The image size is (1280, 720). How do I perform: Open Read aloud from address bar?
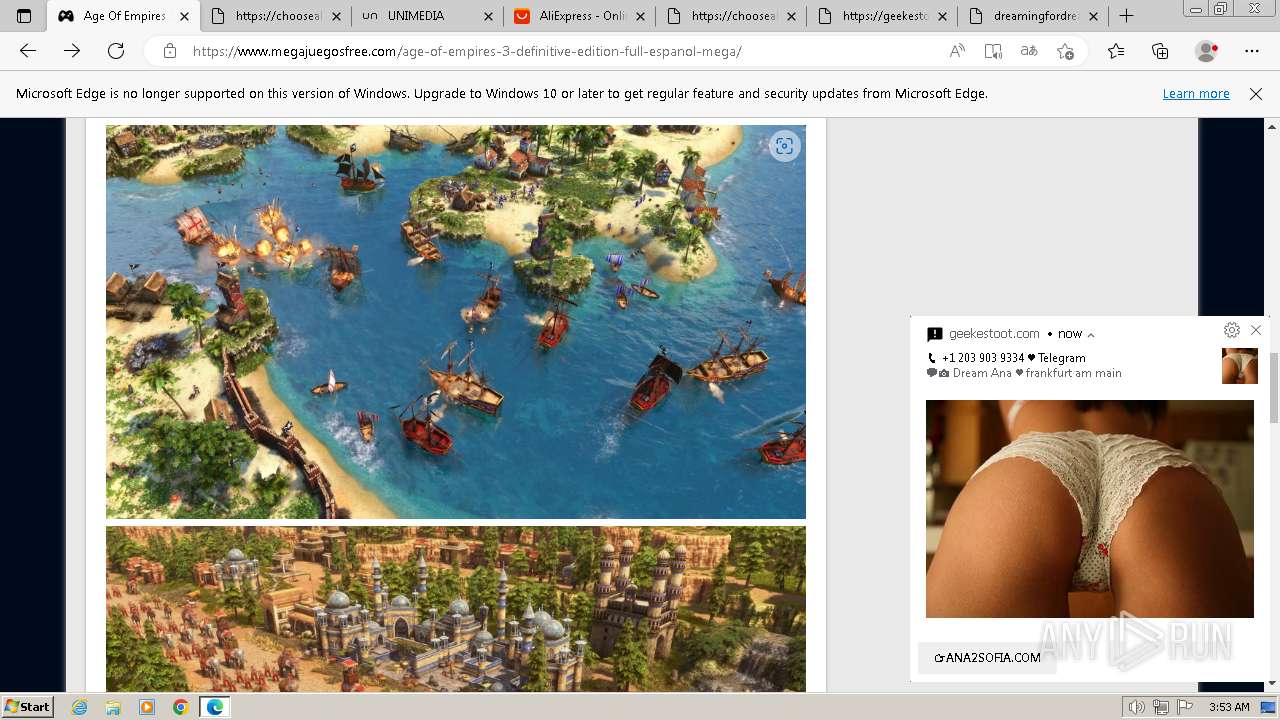pos(957,51)
